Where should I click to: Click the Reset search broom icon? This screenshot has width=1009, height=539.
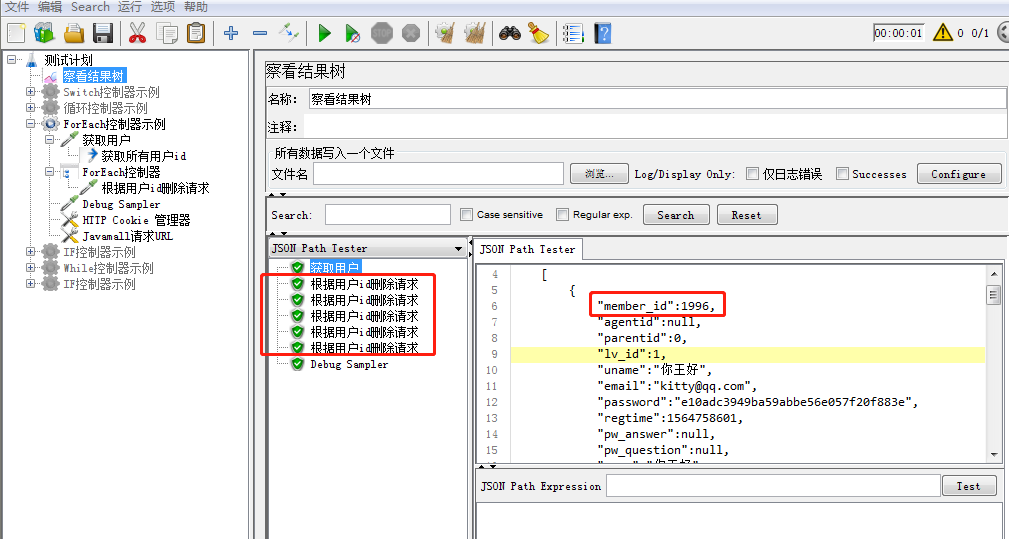pos(538,33)
